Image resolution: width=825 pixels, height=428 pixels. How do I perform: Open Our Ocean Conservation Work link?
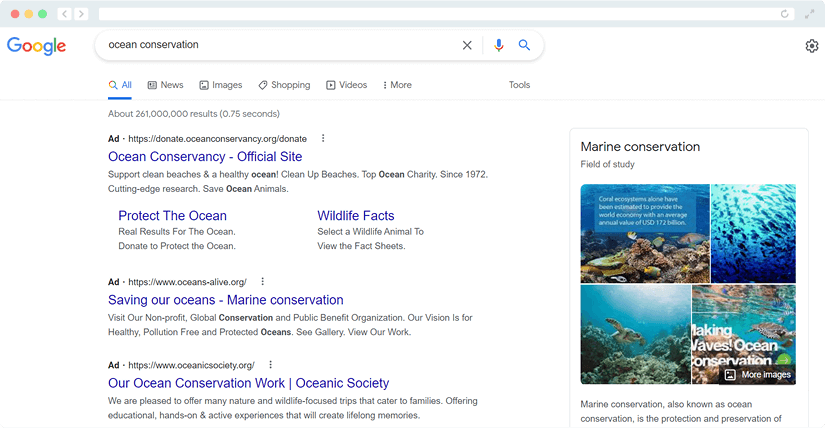[x=248, y=383]
